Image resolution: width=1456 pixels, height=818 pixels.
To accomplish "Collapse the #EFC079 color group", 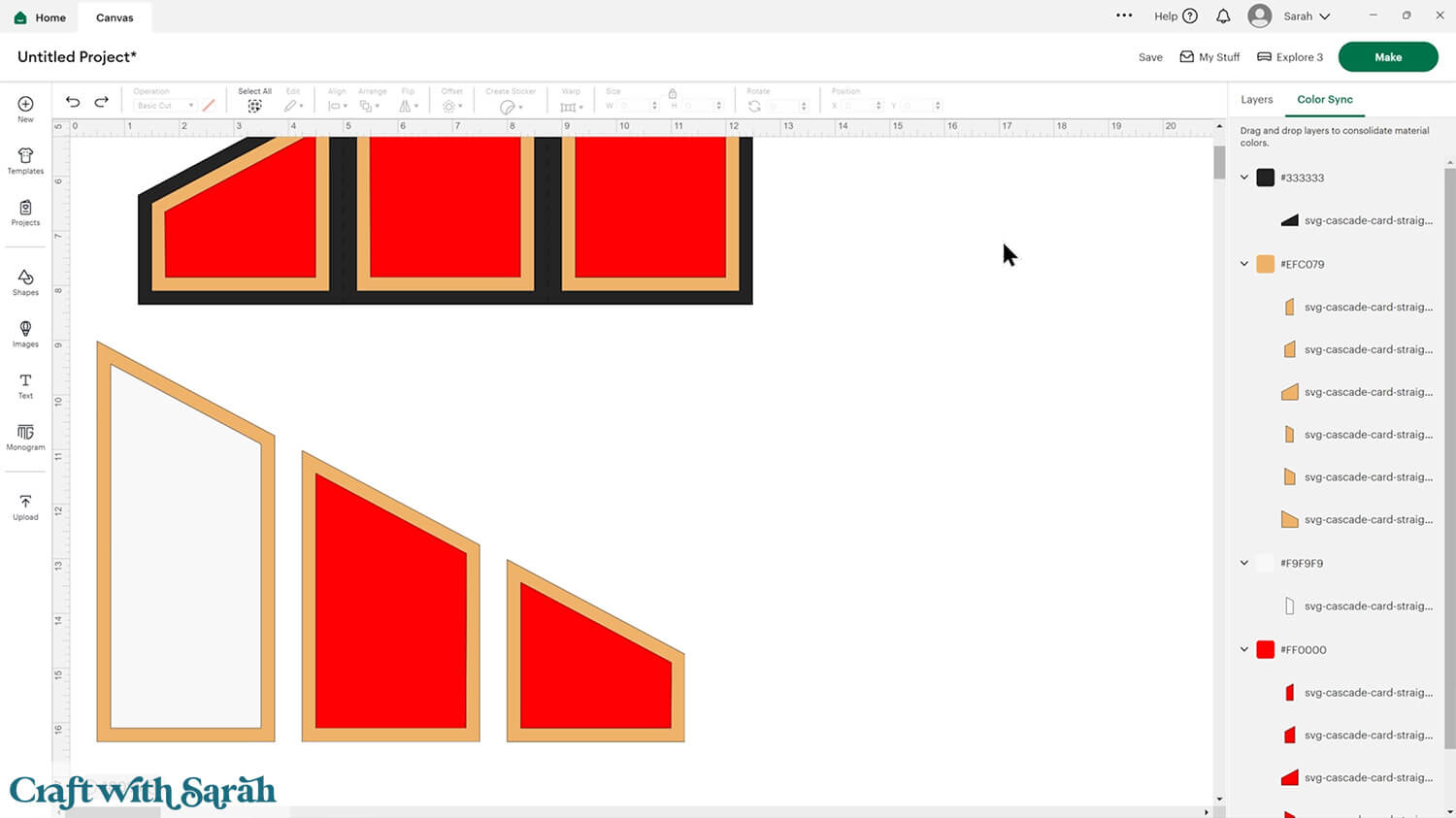I will (1244, 264).
